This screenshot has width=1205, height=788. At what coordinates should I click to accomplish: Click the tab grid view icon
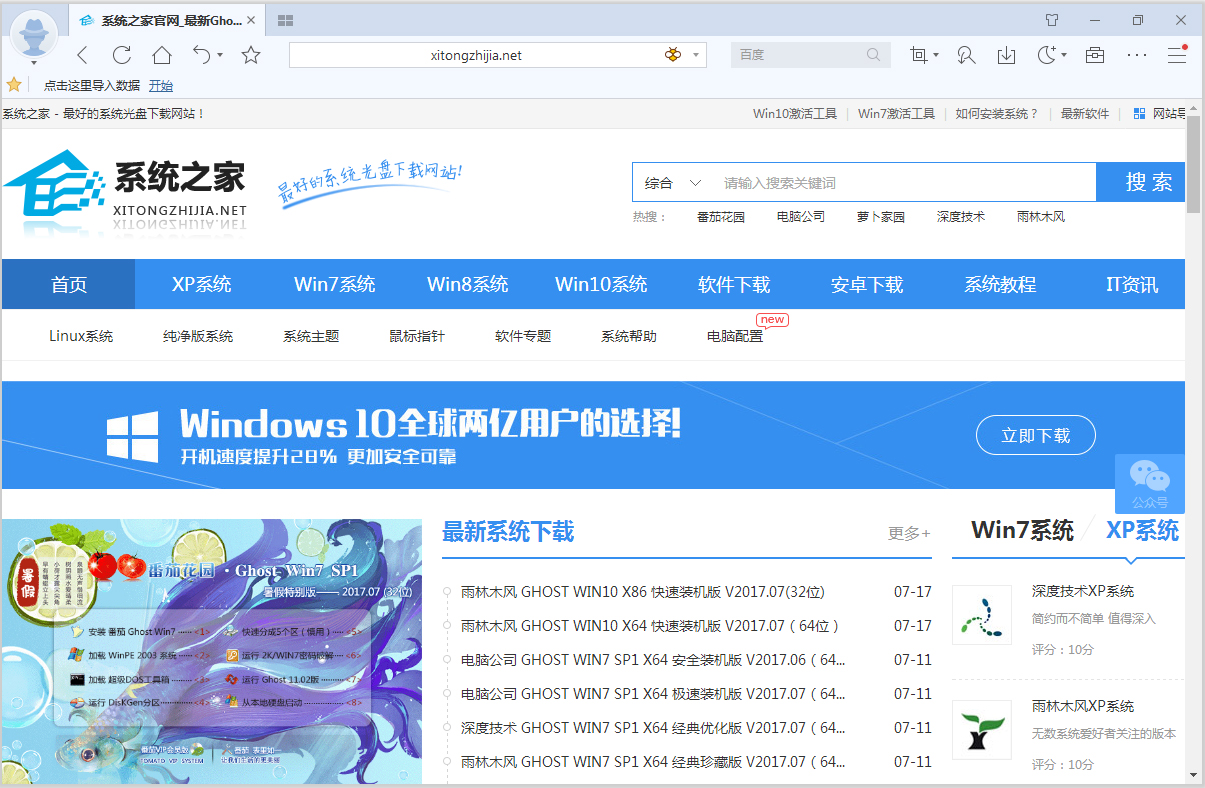click(285, 20)
